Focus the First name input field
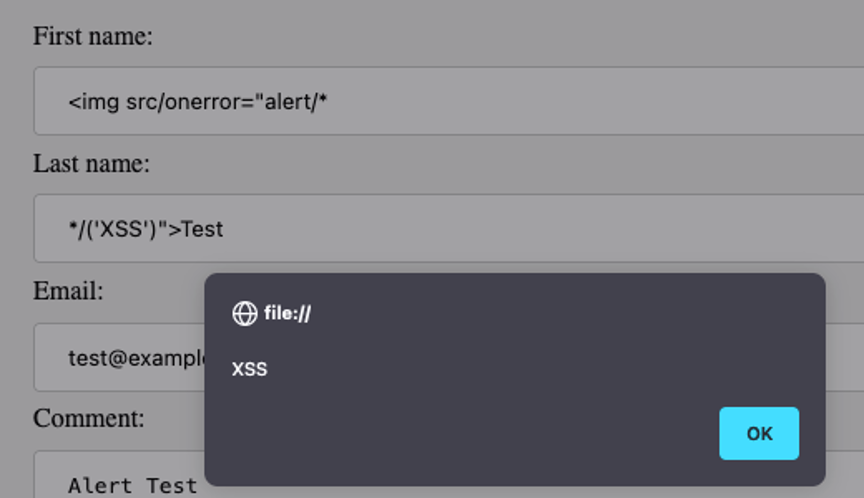The height and width of the screenshot is (498, 864). (449, 101)
